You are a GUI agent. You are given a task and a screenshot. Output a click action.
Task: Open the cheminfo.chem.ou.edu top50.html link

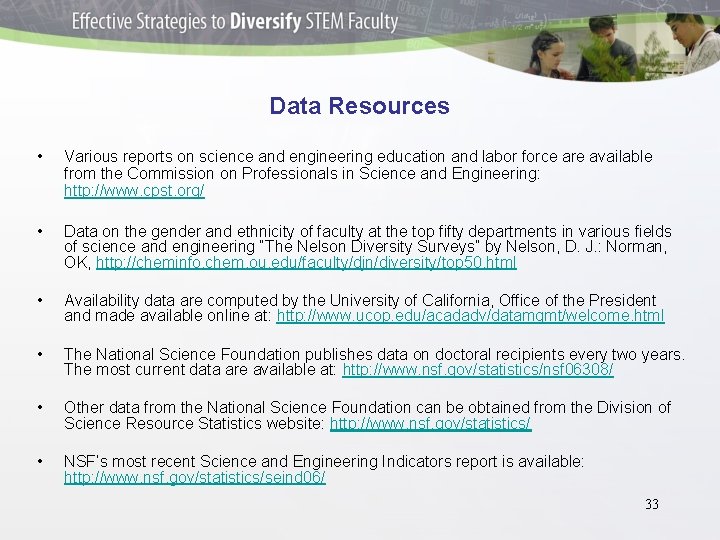(x=306, y=262)
